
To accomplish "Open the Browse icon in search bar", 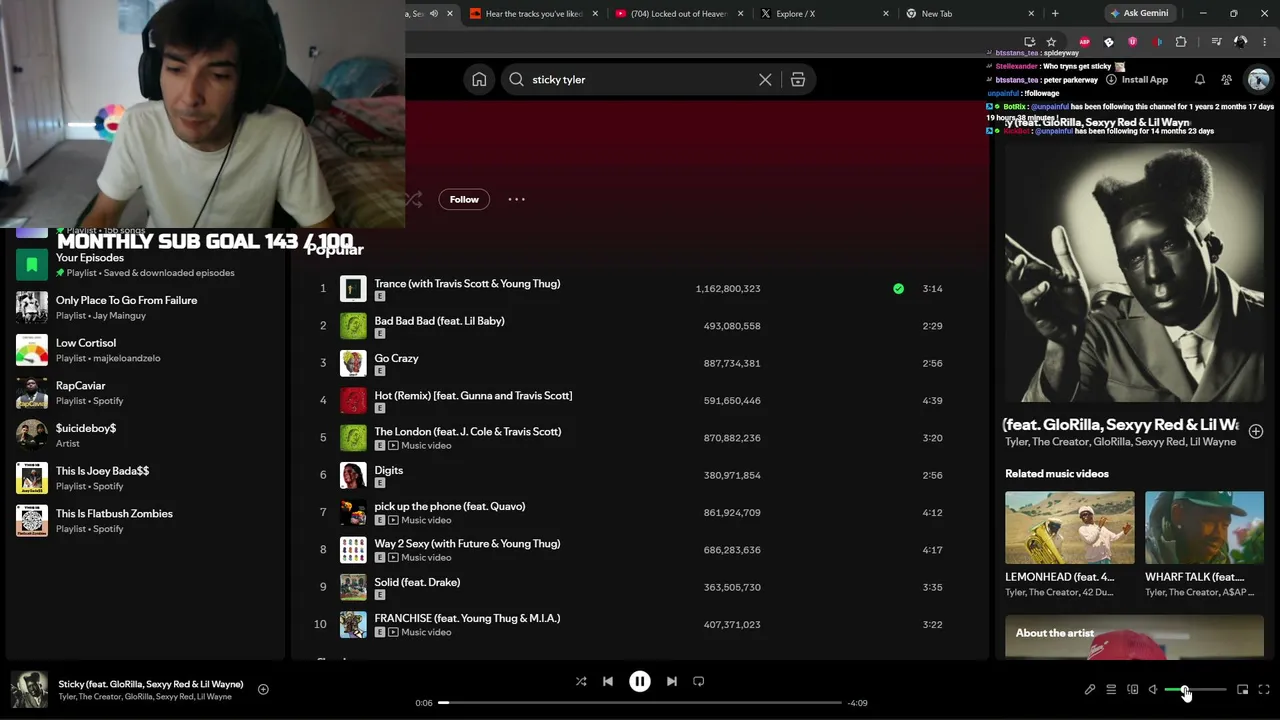I will 798,80.
